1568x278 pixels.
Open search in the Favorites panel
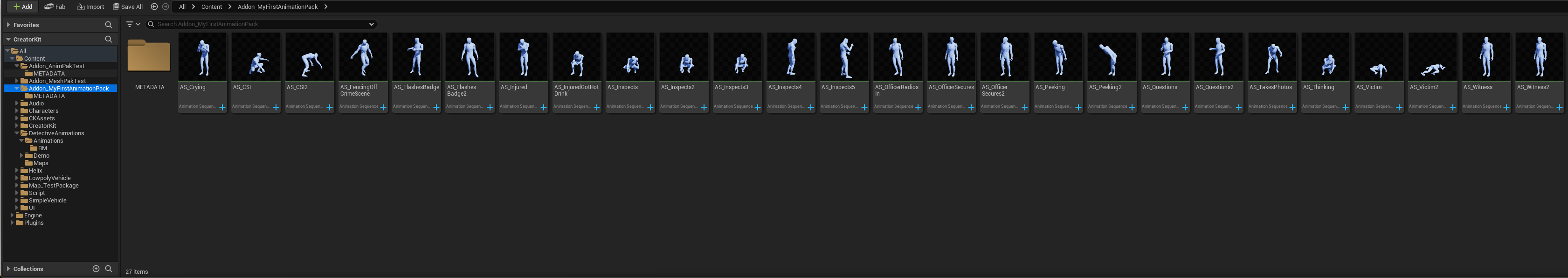108,25
